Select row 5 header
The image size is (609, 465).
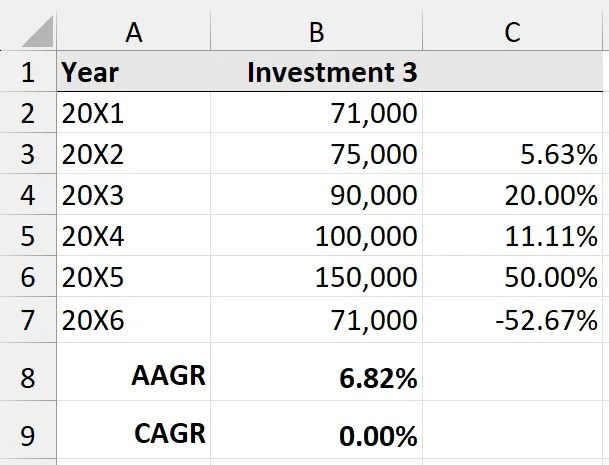(x=28, y=236)
